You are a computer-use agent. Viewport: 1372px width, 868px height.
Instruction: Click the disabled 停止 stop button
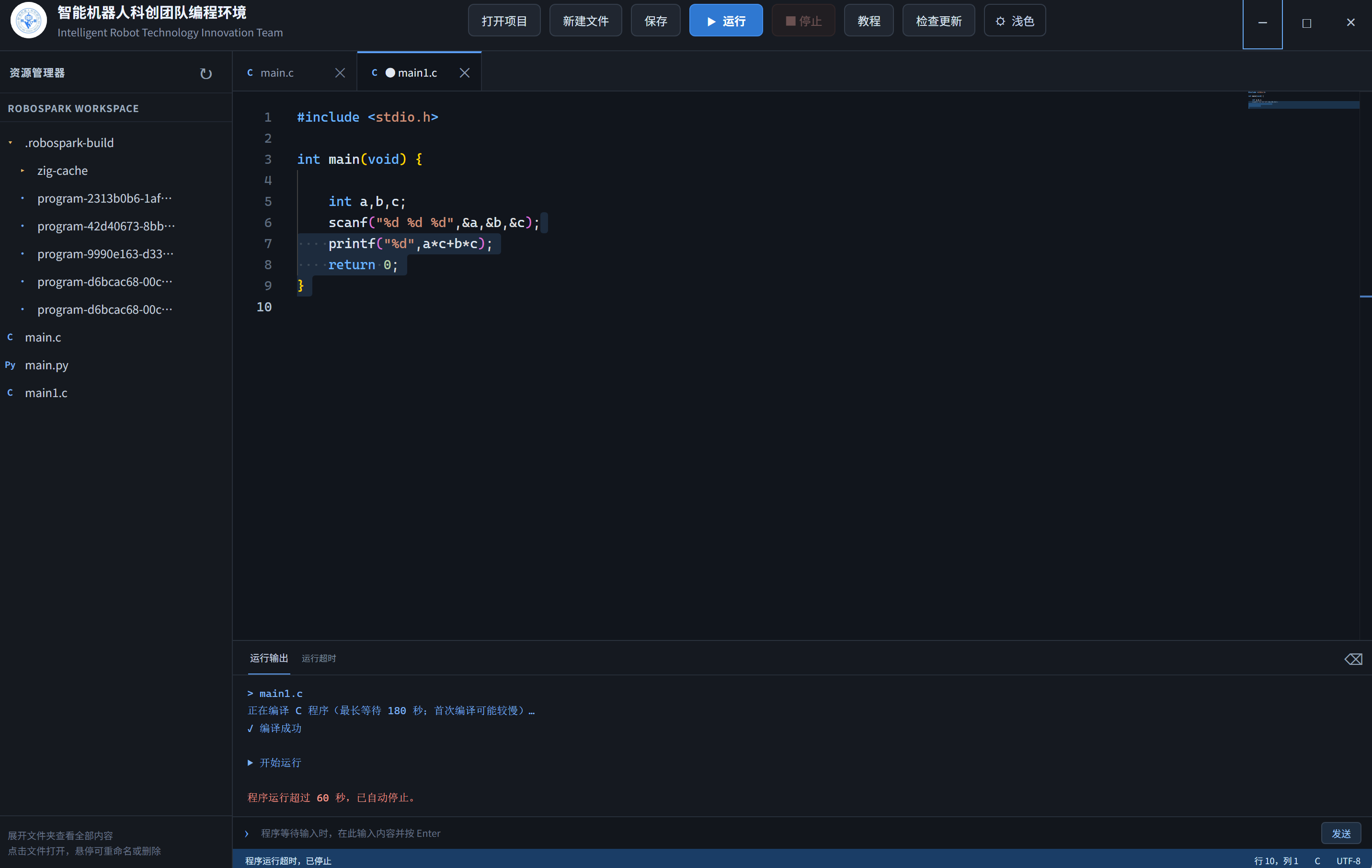coord(803,21)
